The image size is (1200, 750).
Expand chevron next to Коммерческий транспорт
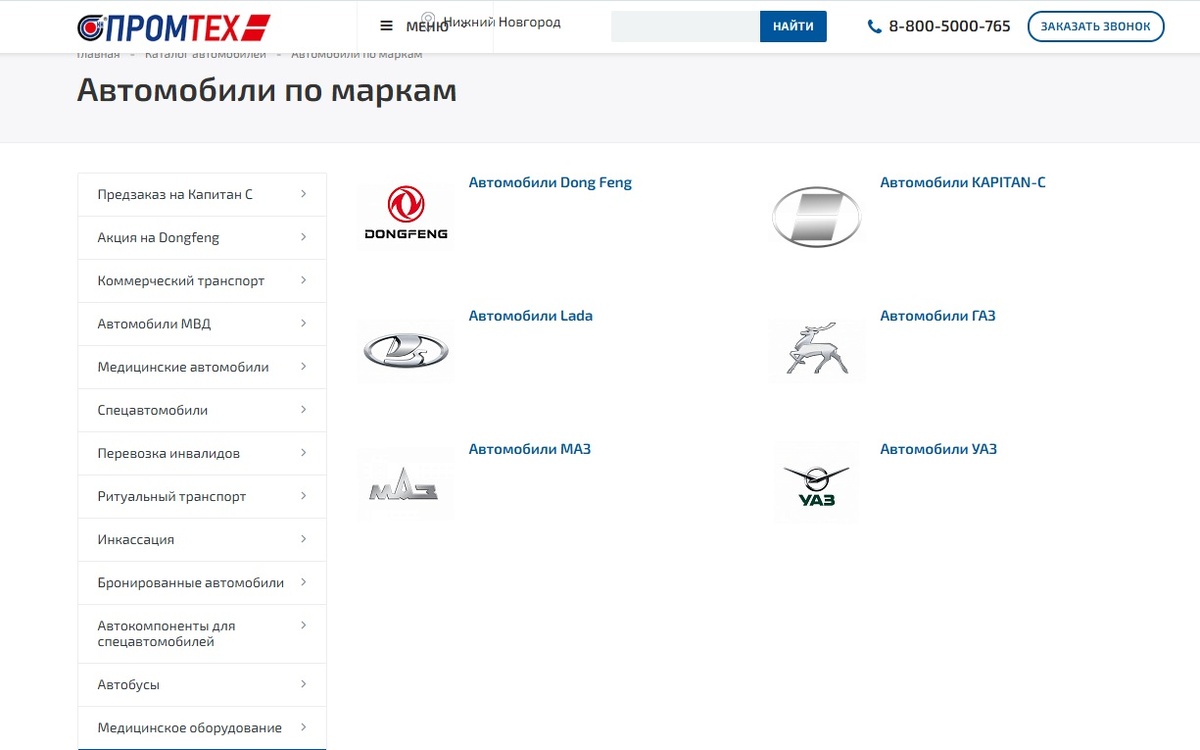click(303, 280)
